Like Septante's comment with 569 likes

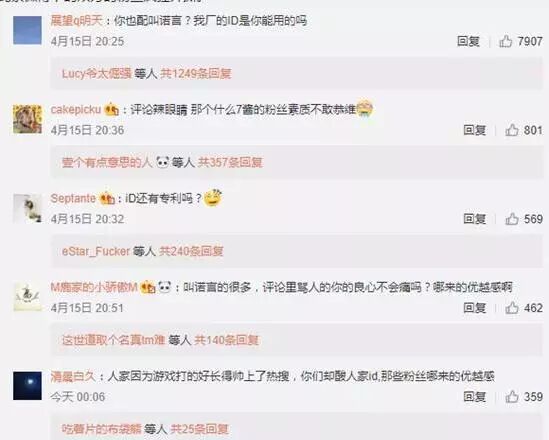(x=512, y=219)
